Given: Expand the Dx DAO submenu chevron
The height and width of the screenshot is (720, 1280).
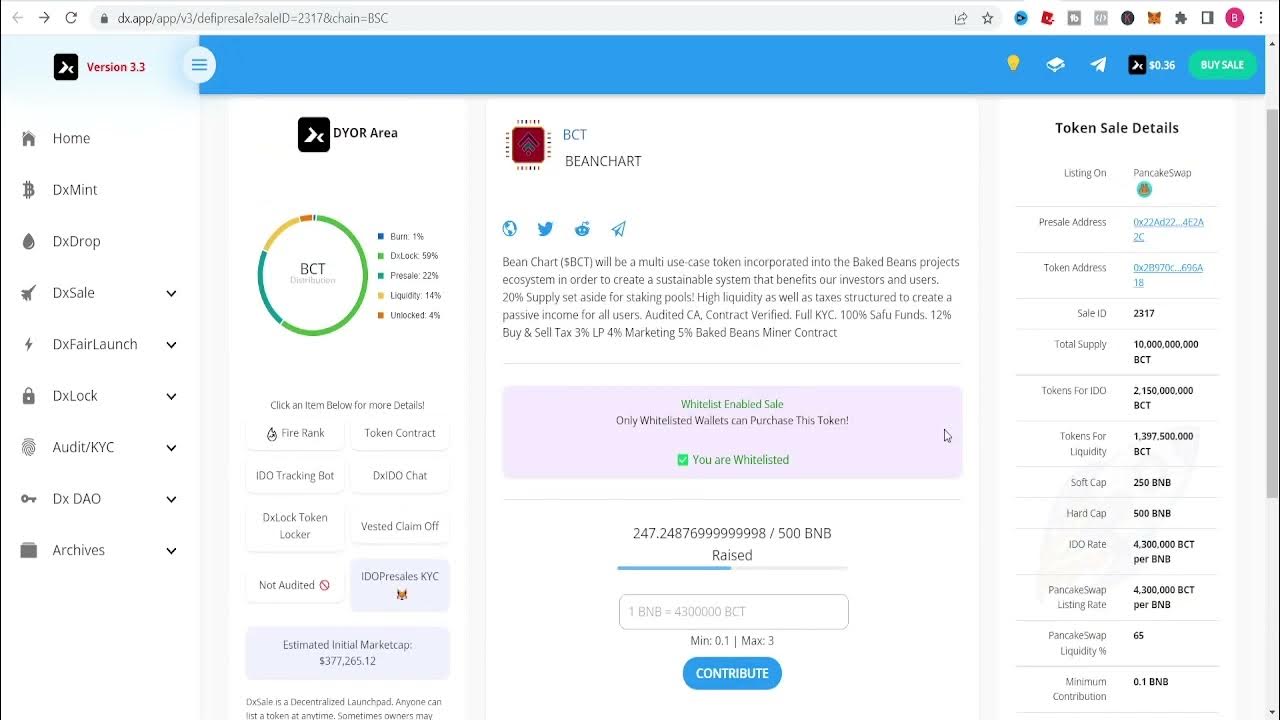Looking at the screenshot, I should (x=171, y=499).
